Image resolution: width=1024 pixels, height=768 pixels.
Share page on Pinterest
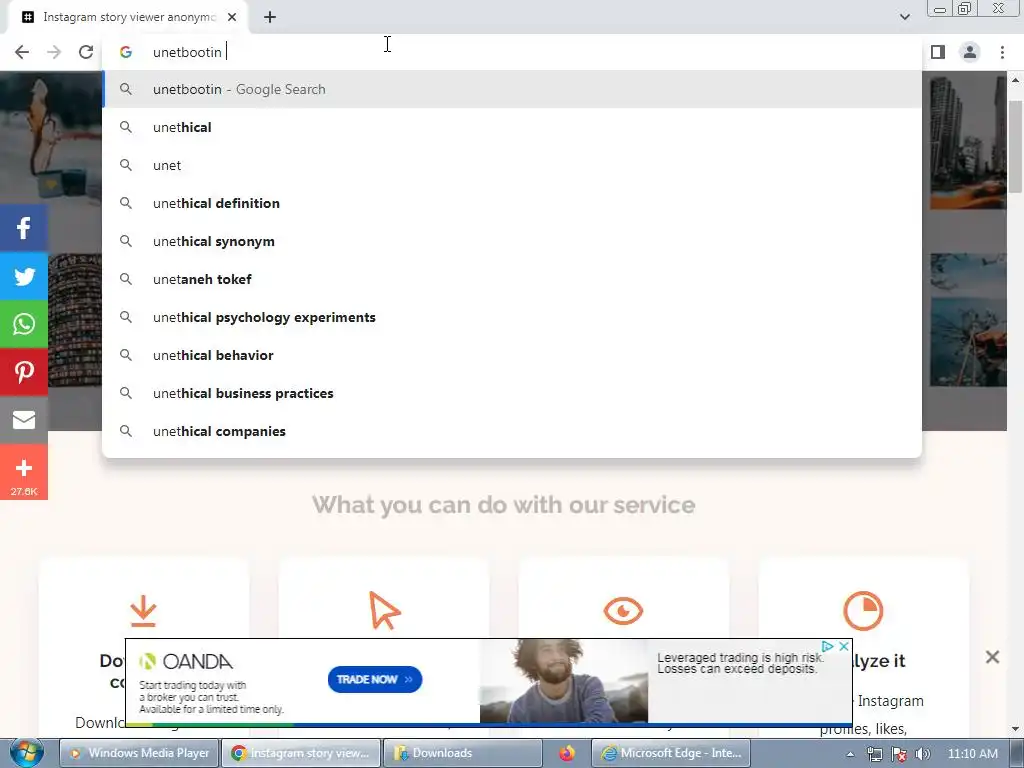pos(24,372)
